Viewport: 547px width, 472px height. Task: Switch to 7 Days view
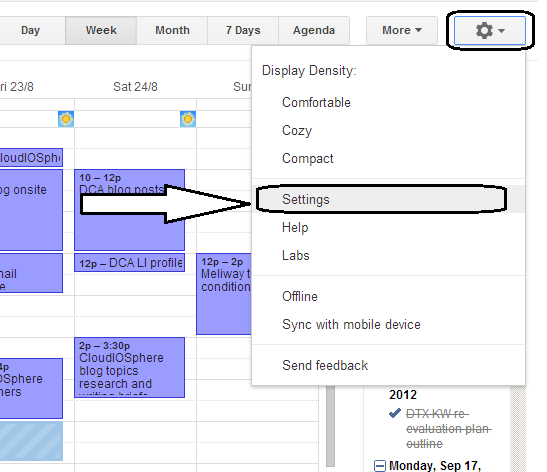pos(243,30)
